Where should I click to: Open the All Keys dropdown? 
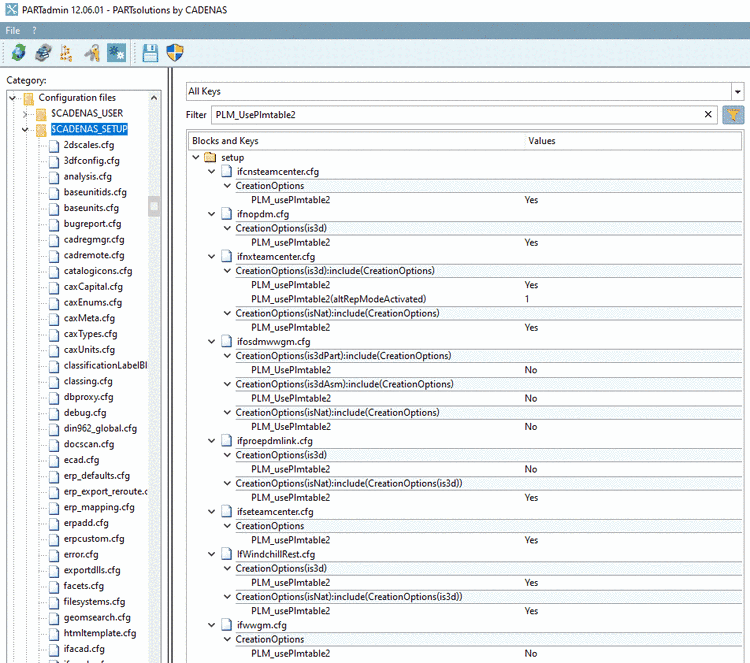737,91
